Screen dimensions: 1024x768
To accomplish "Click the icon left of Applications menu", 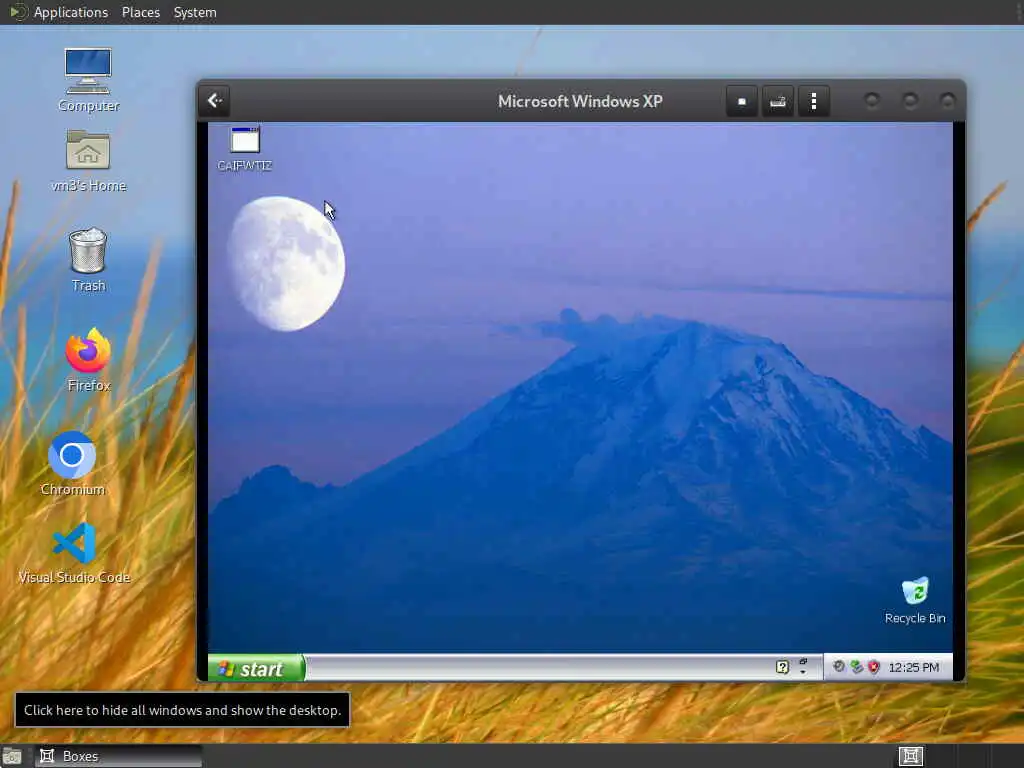I will 18,12.
